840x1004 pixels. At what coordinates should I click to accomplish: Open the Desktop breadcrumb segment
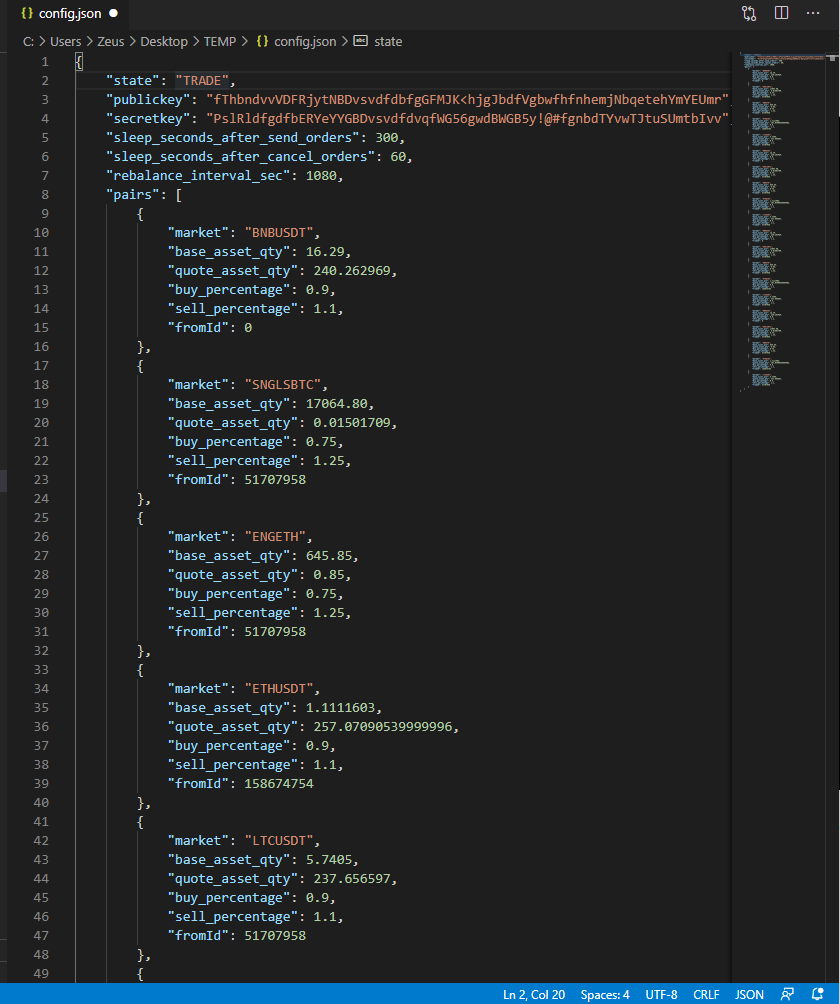[x=164, y=41]
